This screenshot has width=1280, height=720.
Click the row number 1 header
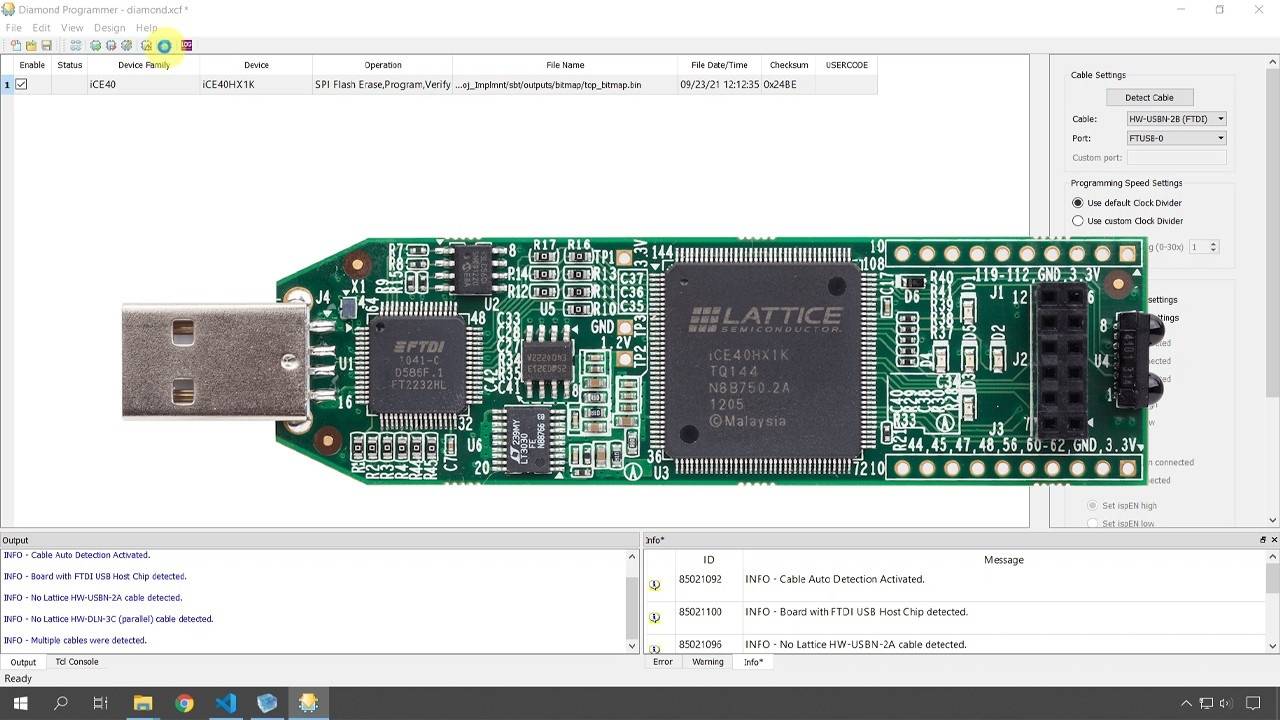(x=7, y=85)
